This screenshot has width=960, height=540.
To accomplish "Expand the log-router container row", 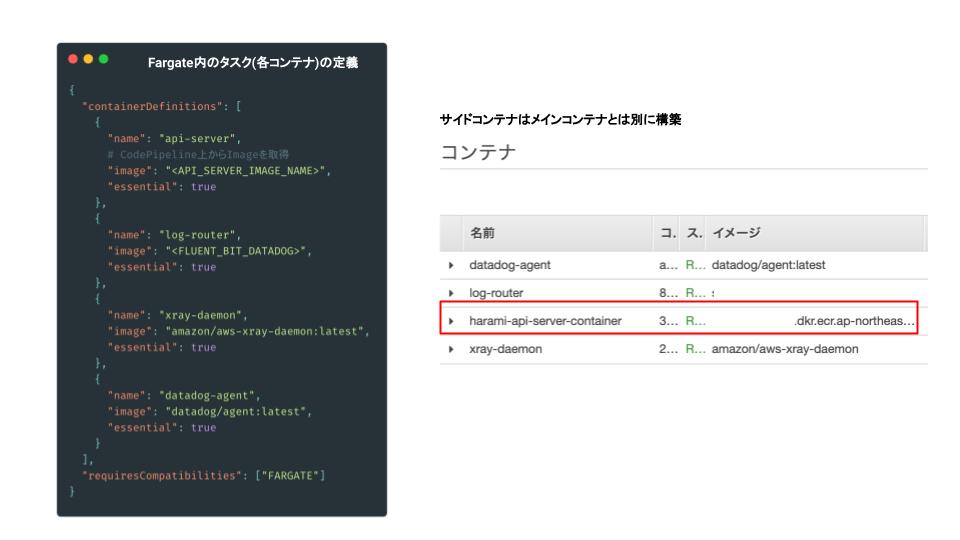I will pos(451,293).
